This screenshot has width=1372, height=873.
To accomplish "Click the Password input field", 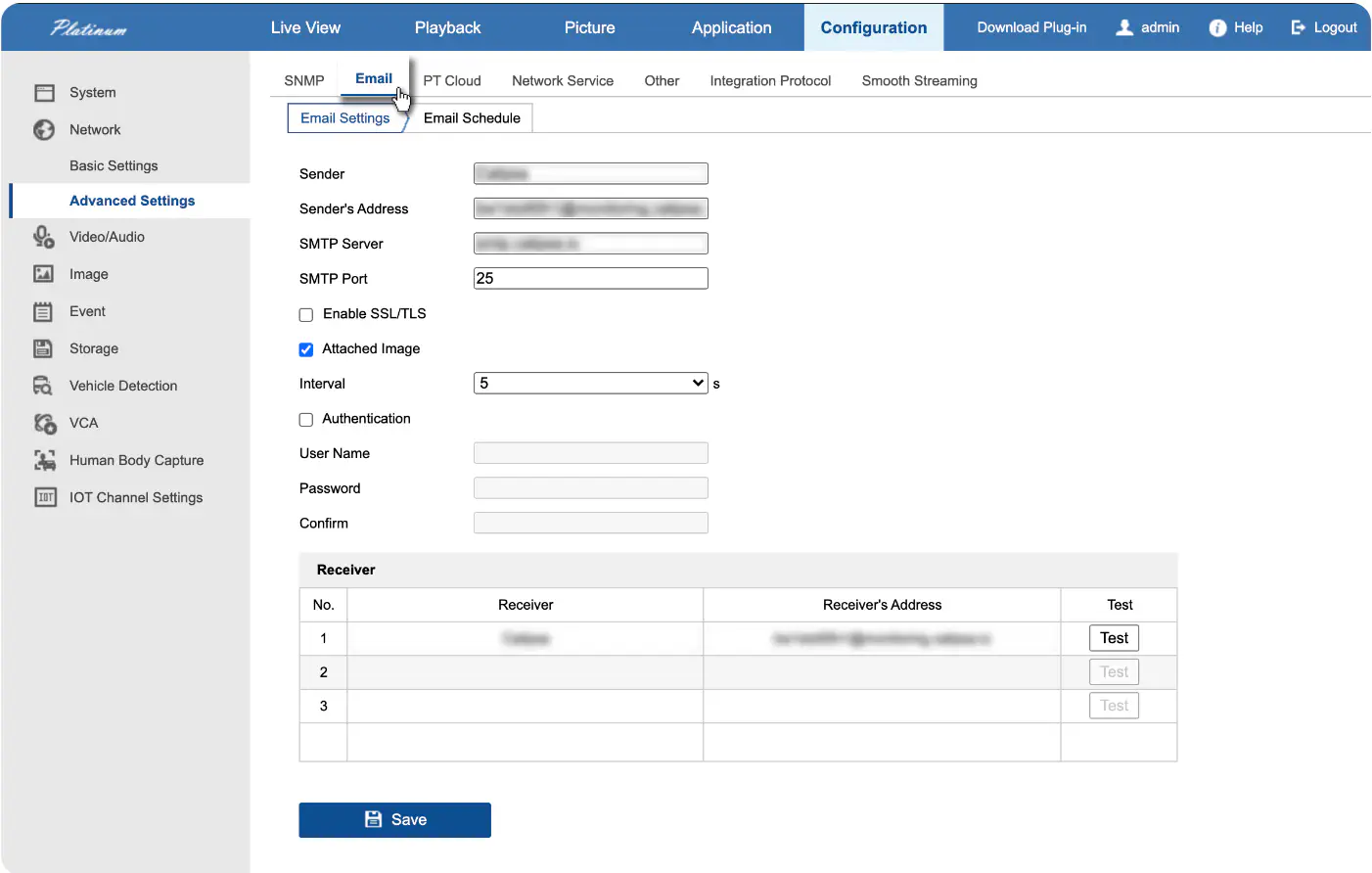I will point(591,488).
